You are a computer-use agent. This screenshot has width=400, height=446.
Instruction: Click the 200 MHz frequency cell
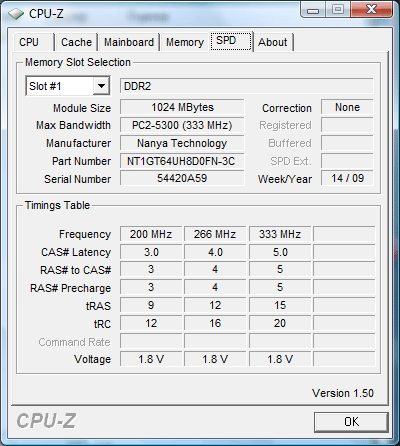[x=151, y=234]
